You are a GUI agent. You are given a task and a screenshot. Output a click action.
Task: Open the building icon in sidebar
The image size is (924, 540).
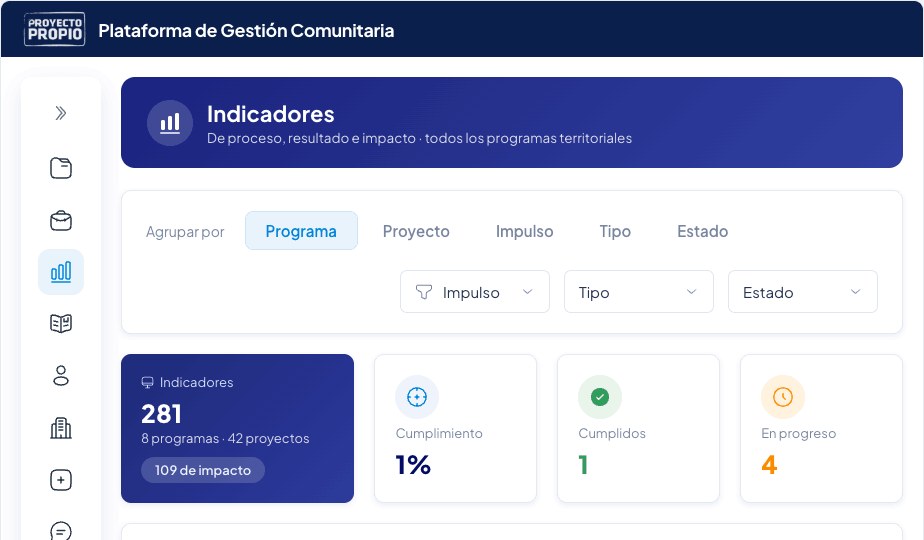point(61,428)
